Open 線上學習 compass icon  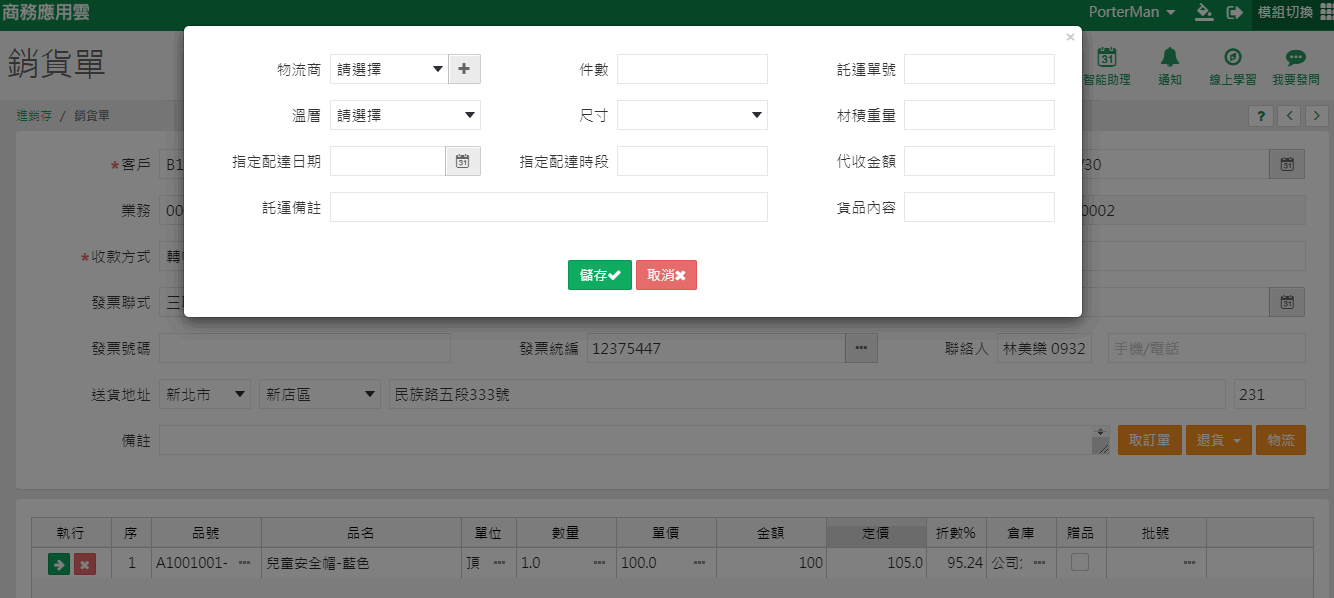[1233, 58]
